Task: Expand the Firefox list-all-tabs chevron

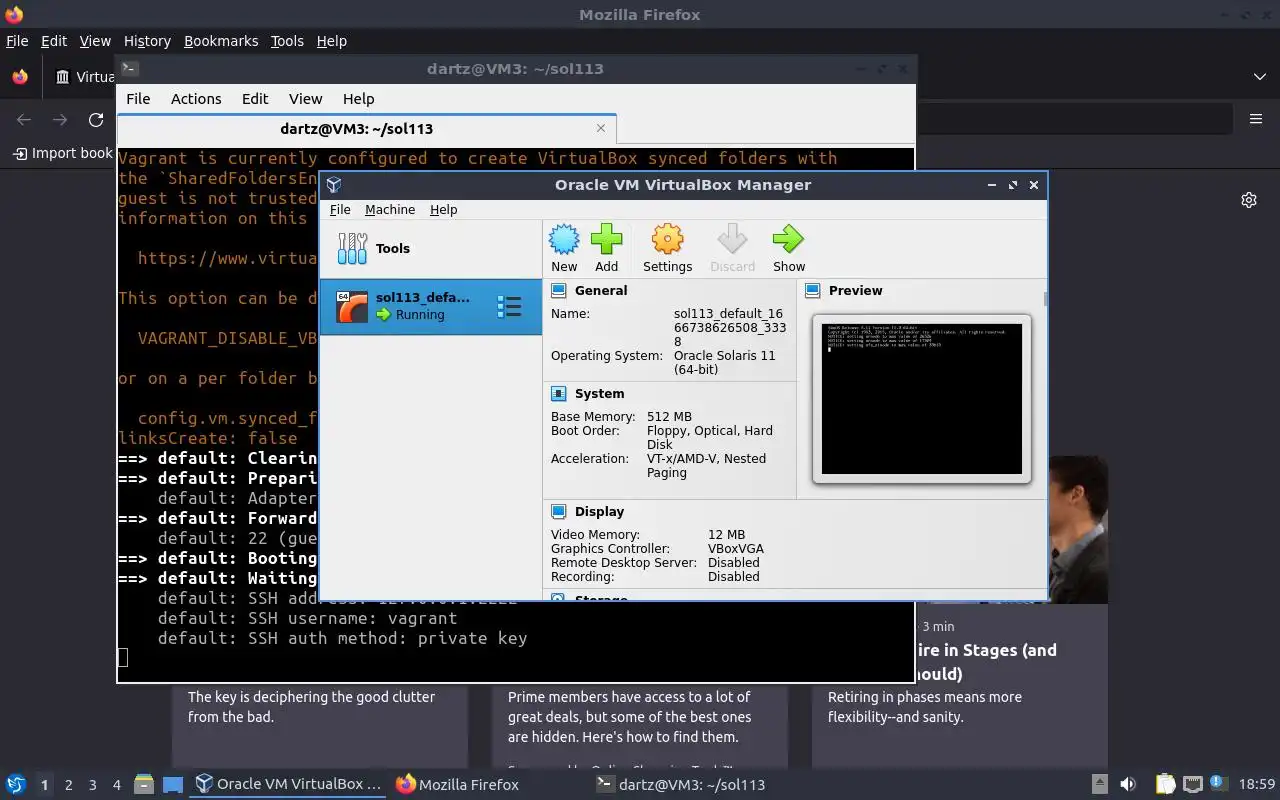Action: tap(1260, 77)
